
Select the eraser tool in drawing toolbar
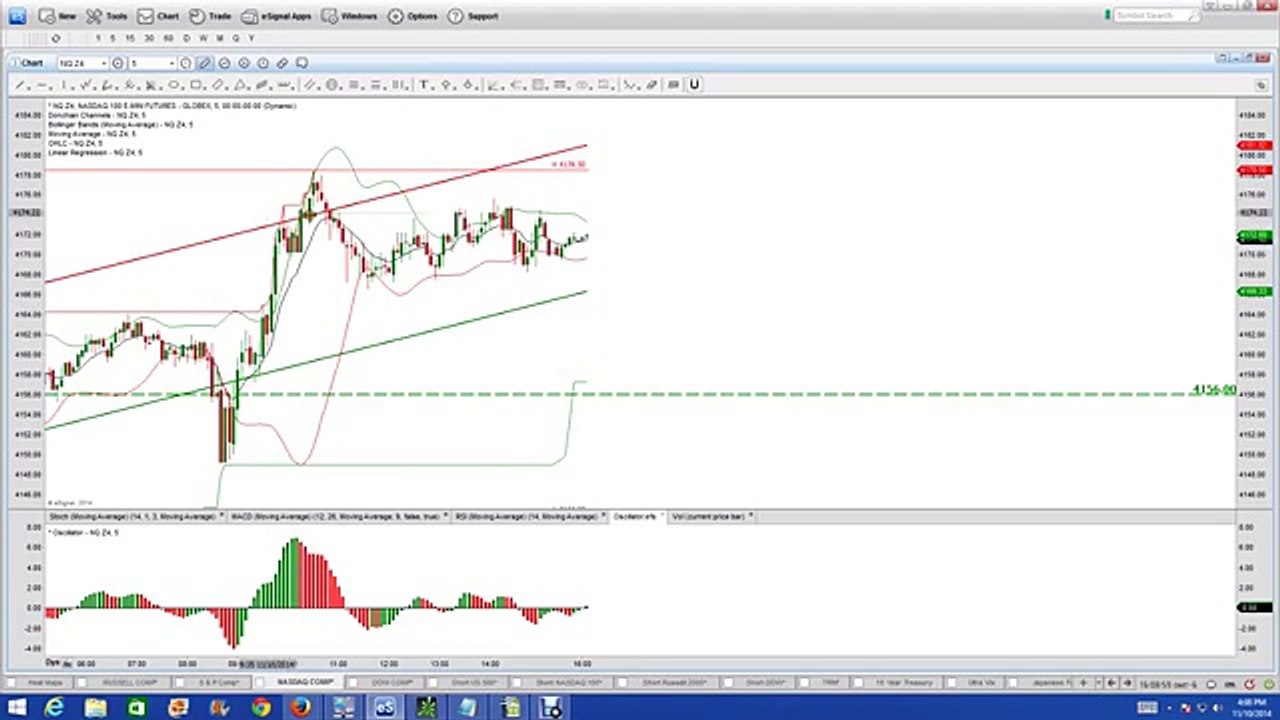pyautogui.click(x=652, y=85)
